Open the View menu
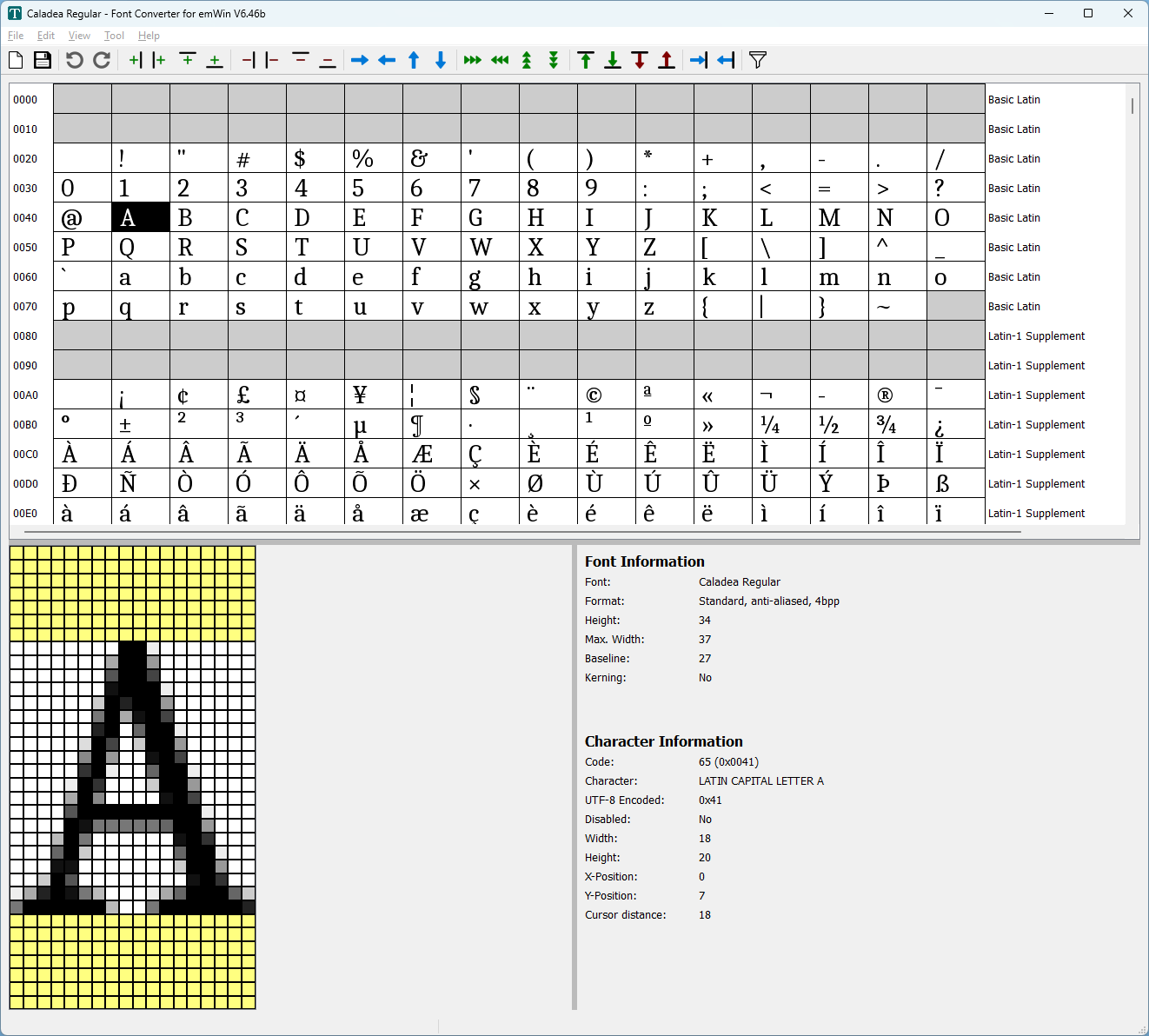Viewport: 1149px width, 1036px height. (79, 36)
